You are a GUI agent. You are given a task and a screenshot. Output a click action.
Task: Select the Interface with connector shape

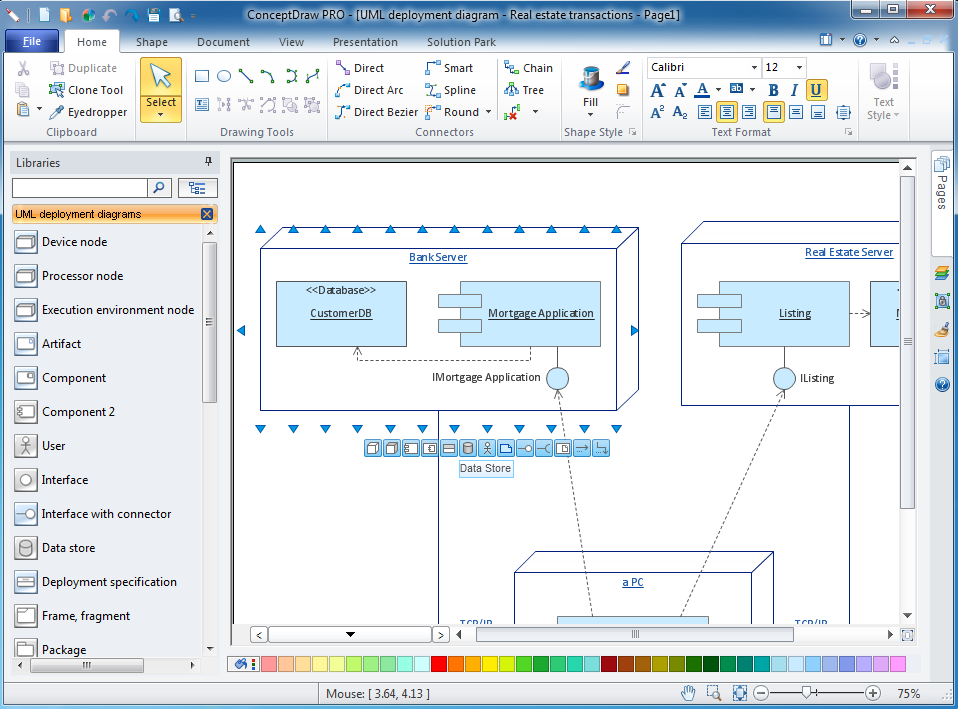[x=92, y=514]
